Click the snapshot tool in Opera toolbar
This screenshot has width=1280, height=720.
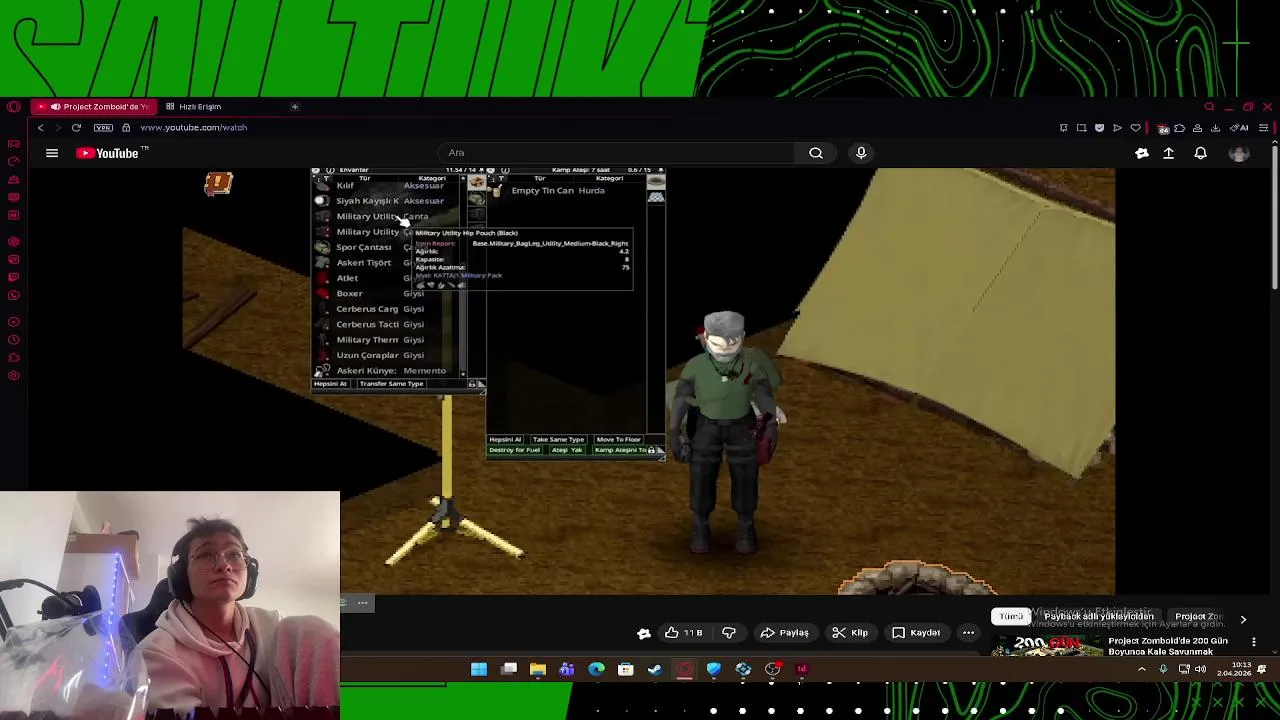coord(1081,128)
